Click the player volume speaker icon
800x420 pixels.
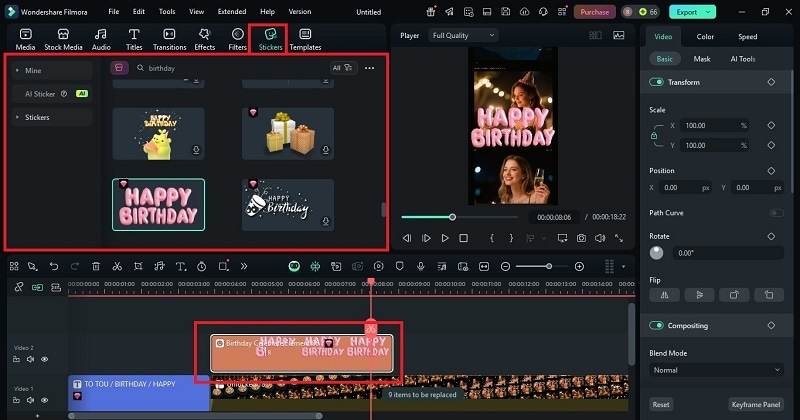pyautogui.click(x=600, y=238)
